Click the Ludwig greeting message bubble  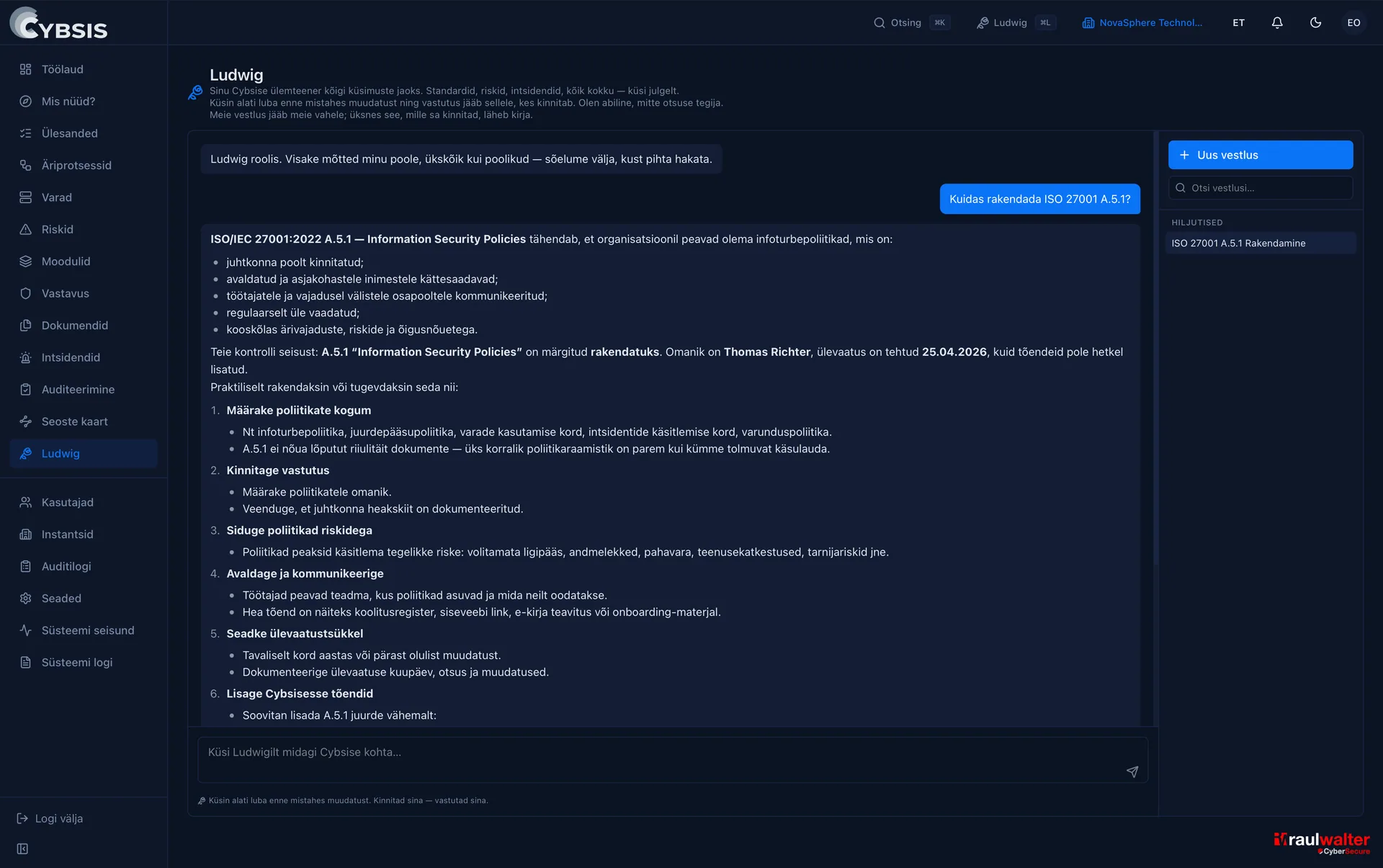pyautogui.click(x=461, y=159)
